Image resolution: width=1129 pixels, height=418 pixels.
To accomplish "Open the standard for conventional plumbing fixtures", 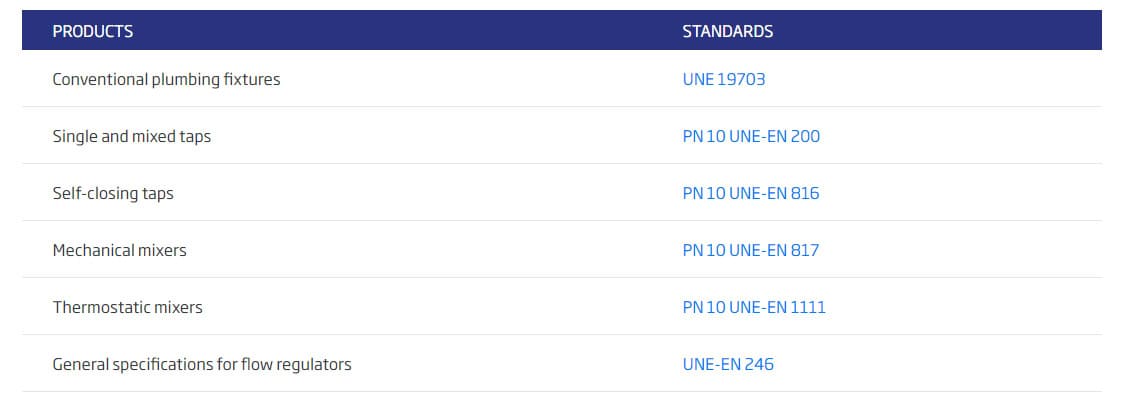I will [x=723, y=79].
